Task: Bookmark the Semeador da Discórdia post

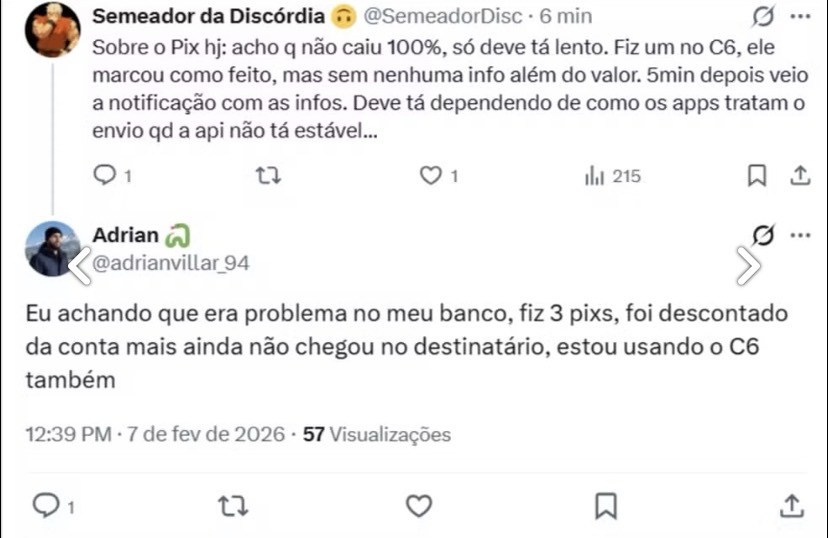Action: click(x=757, y=176)
